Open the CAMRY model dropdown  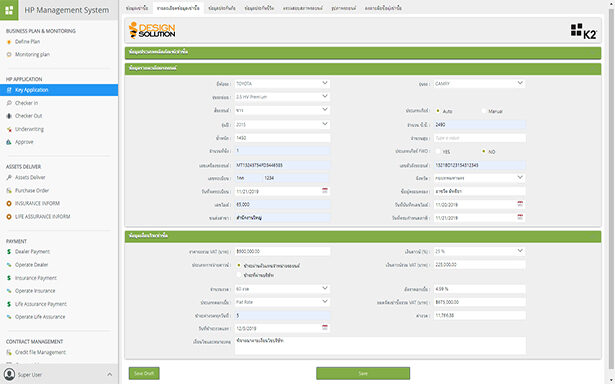[479, 84]
